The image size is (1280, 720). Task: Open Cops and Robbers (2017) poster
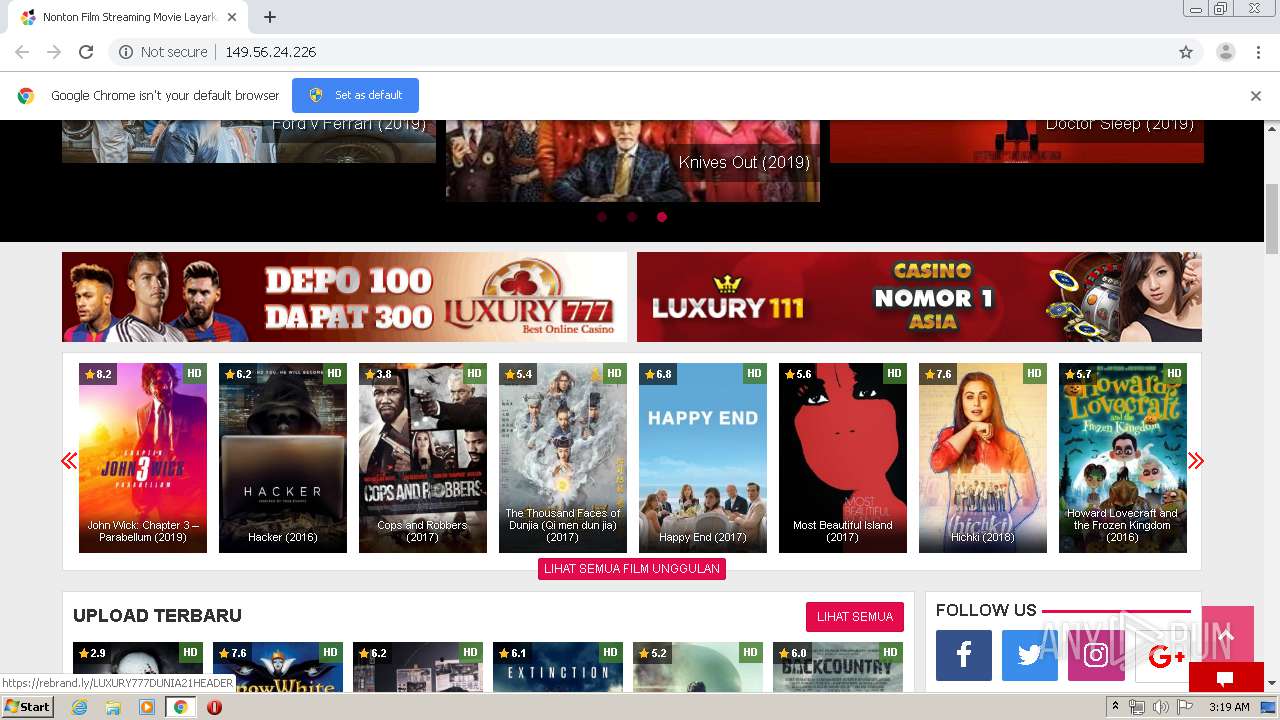coord(423,458)
